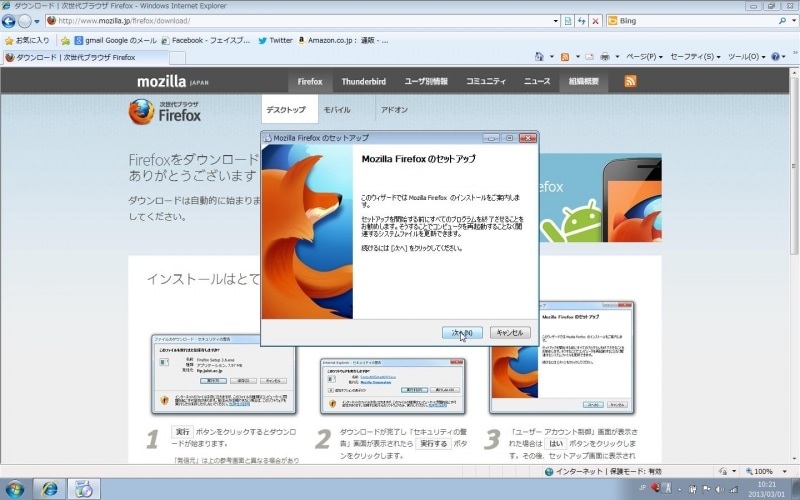The width and height of the screenshot is (800, 500).
Task: Click 次へ(N) button in setup wizard
Action: pos(462,333)
